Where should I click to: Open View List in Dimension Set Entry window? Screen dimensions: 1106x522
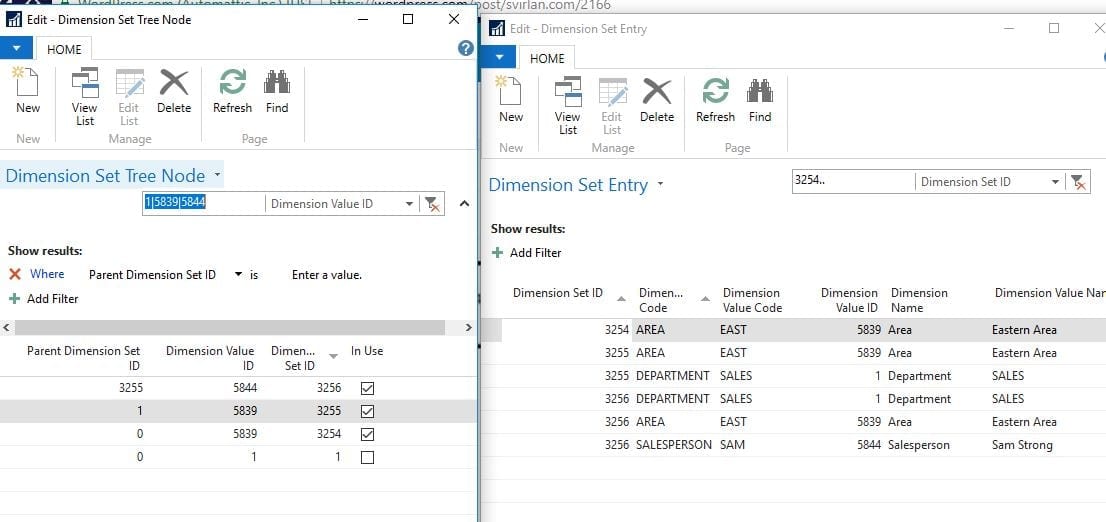567,107
